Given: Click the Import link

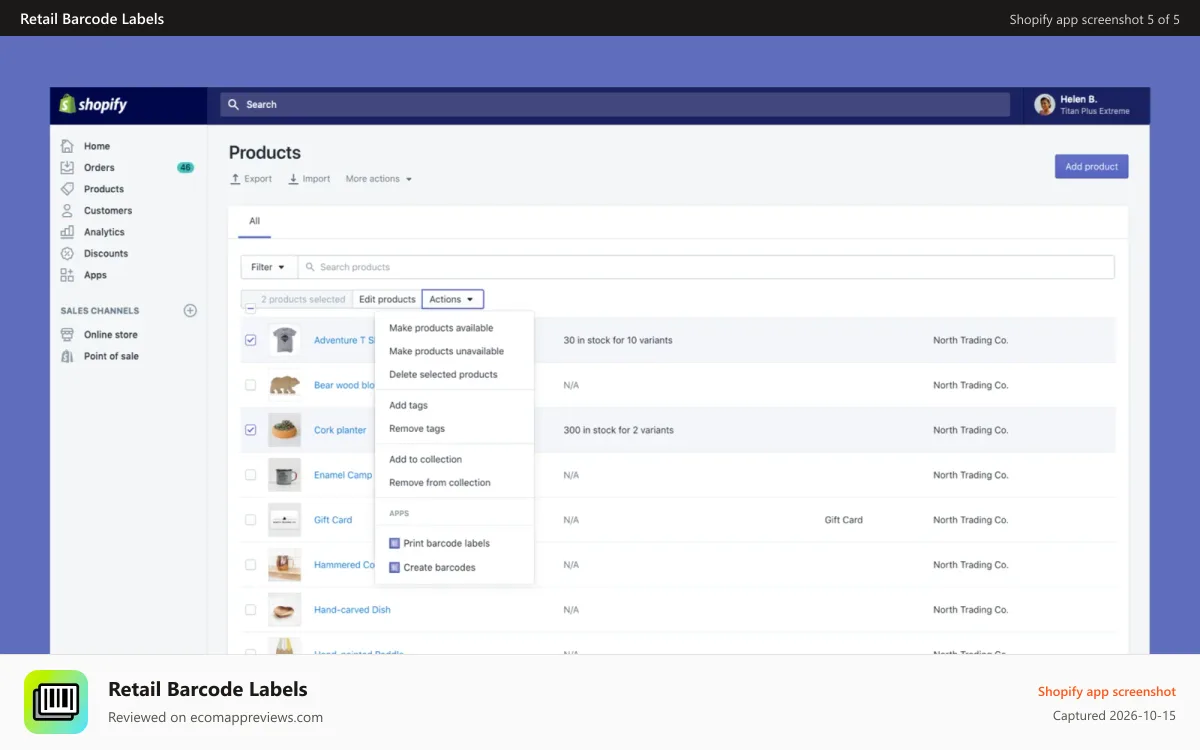Looking at the screenshot, I should point(309,179).
